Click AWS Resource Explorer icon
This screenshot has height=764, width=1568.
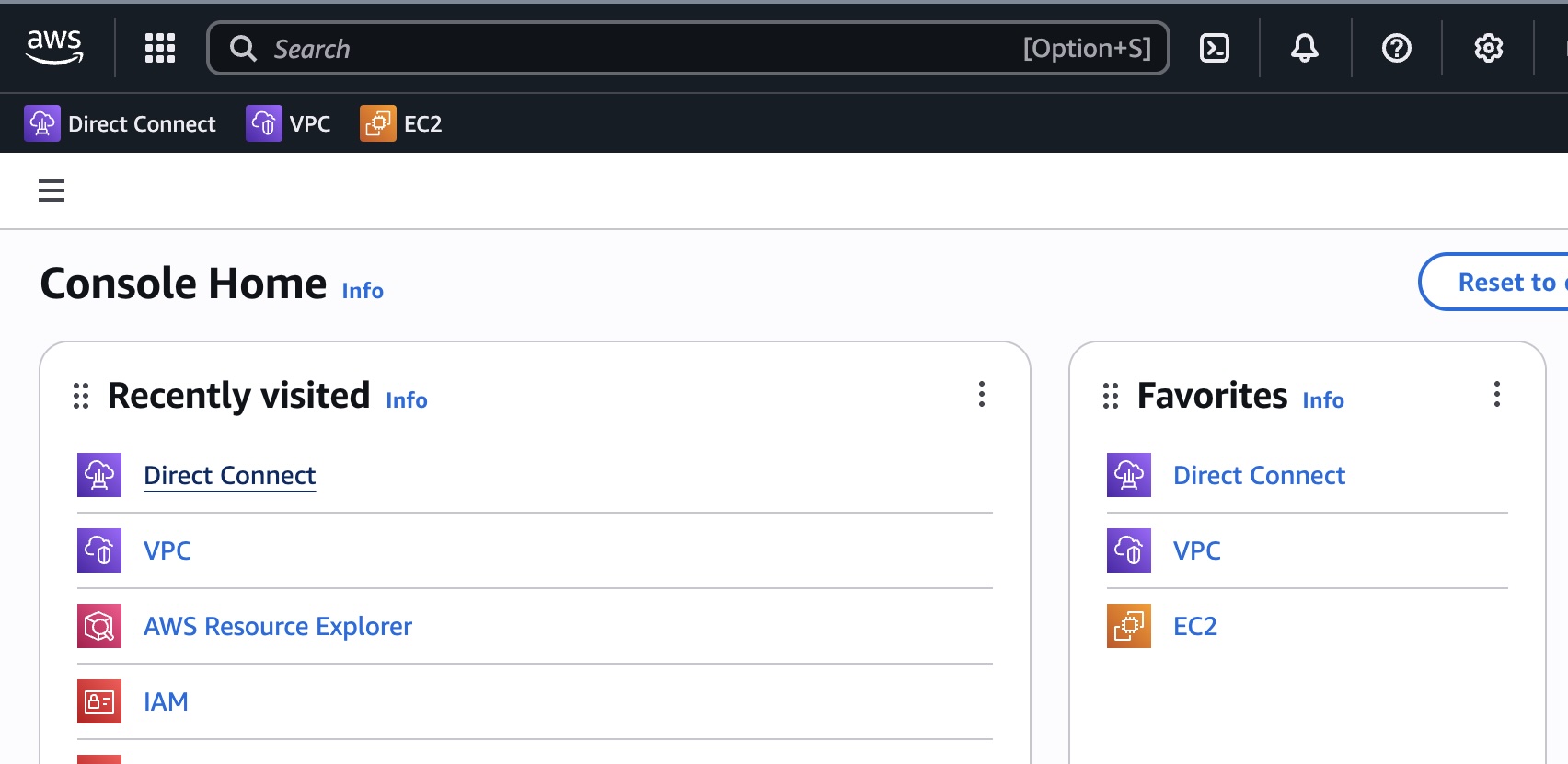[x=99, y=626]
